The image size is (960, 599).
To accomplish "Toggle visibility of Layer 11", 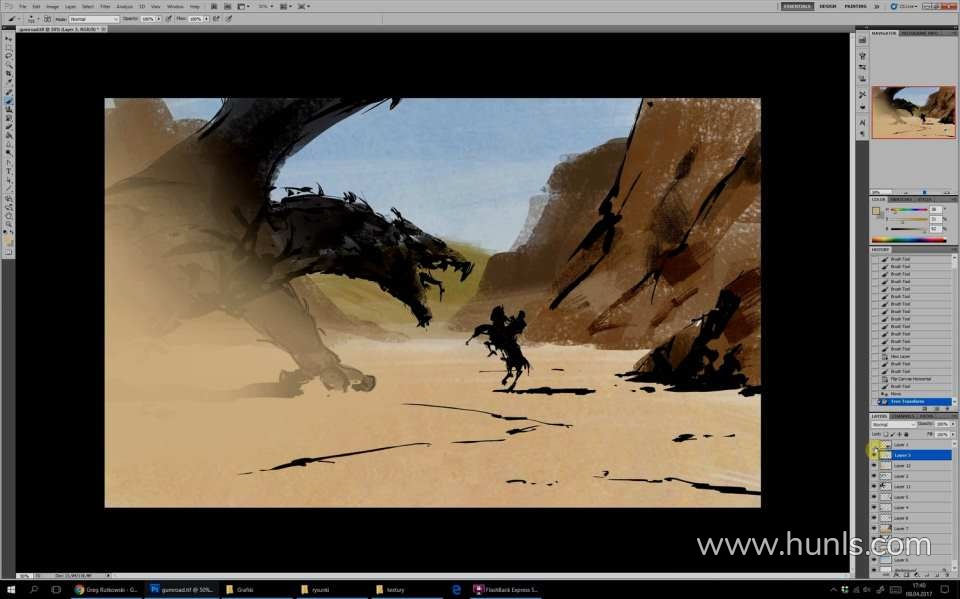I will [x=874, y=487].
